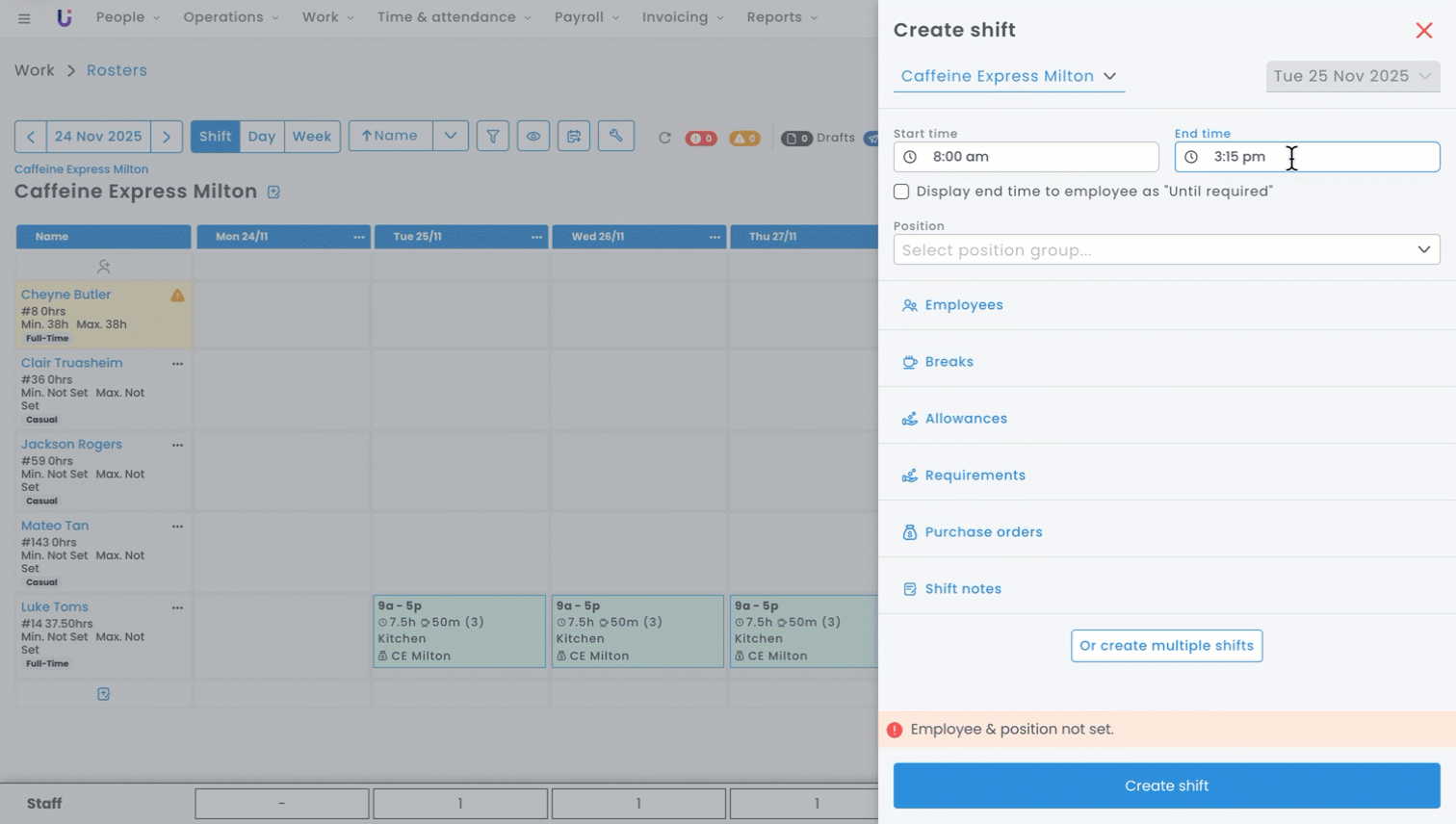Image resolution: width=1456 pixels, height=824 pixels.
Task: Click warning triangle on Cheyne Butler
Action: click(x=177, y=296)
